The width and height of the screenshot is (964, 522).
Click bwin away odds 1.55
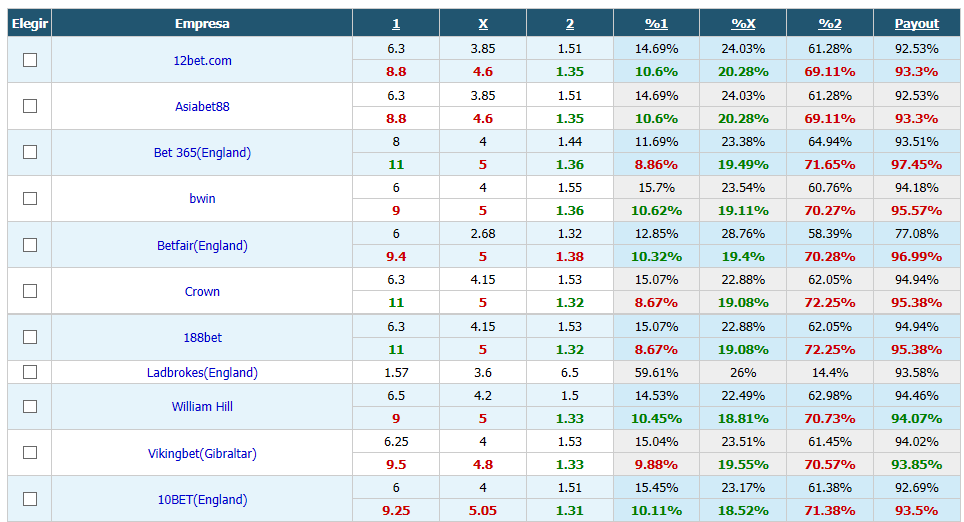(570, 188)
